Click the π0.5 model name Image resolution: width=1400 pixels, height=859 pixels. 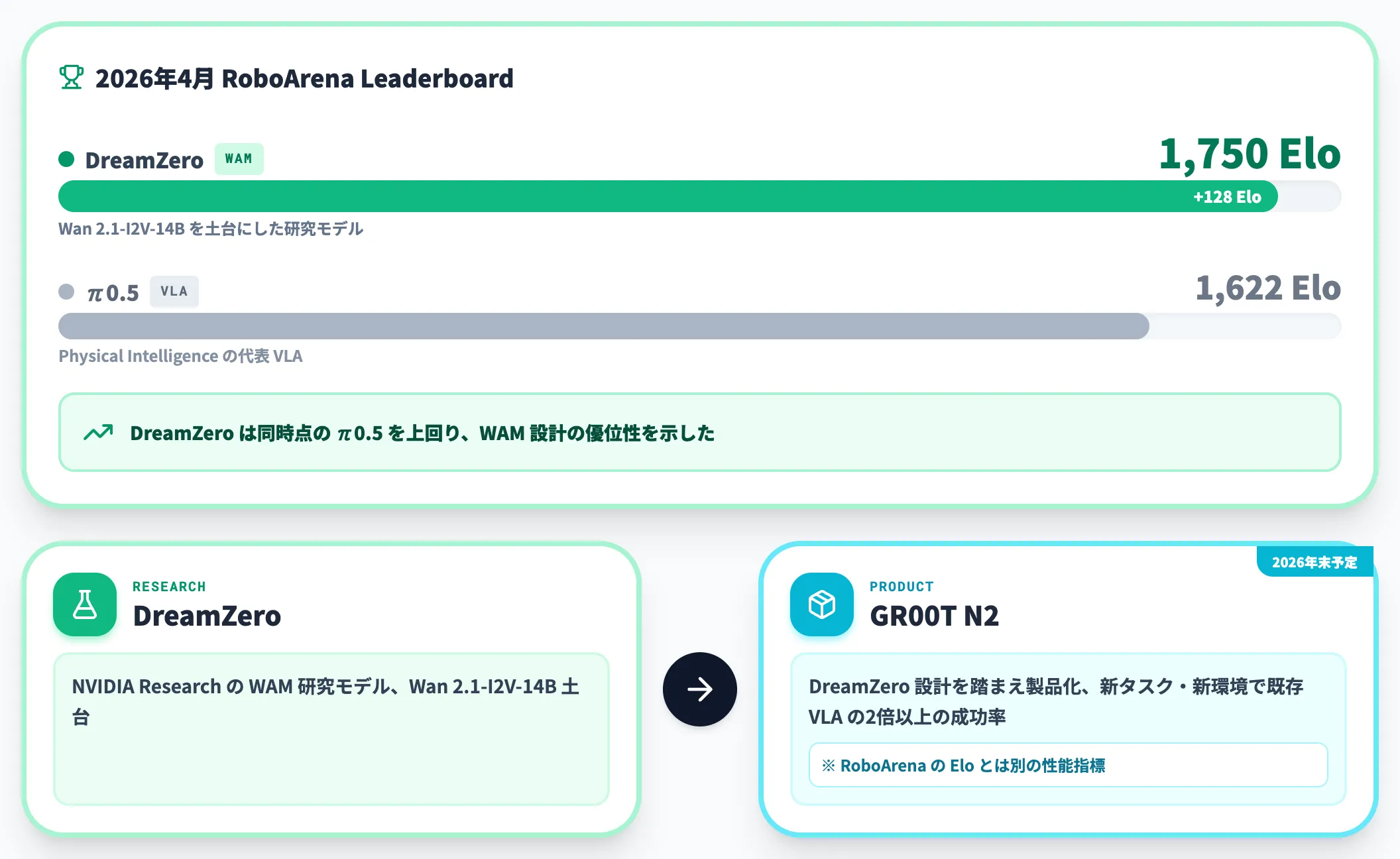pos(113,293)
